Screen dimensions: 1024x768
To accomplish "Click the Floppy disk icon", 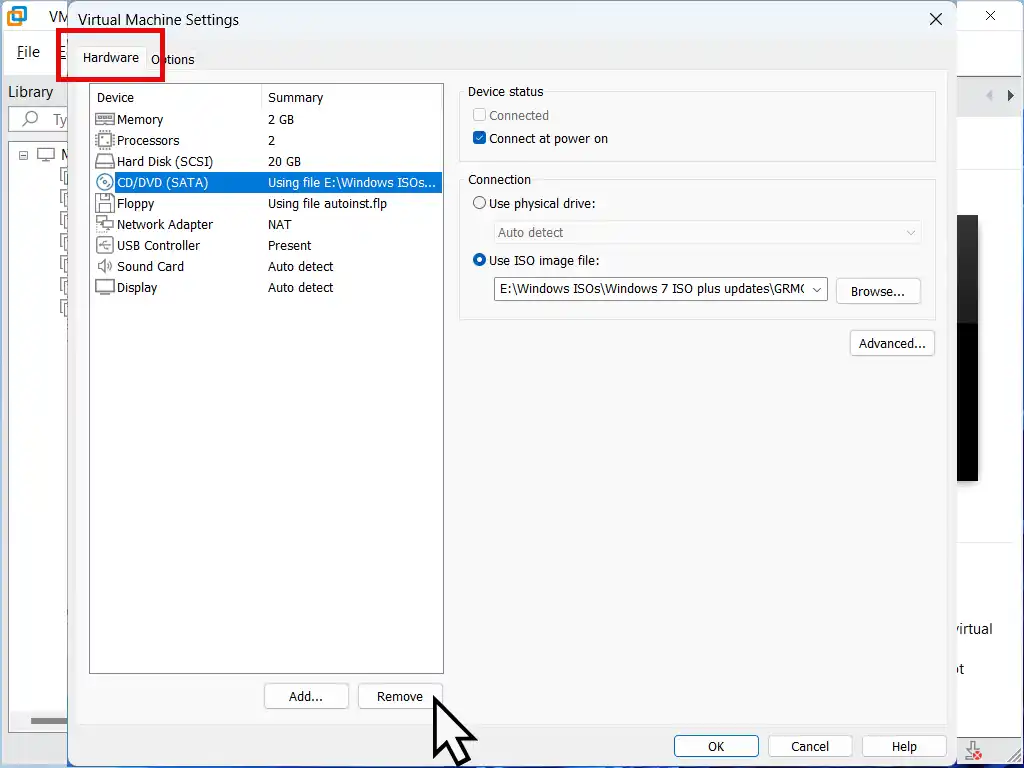I will click(104, 203).
